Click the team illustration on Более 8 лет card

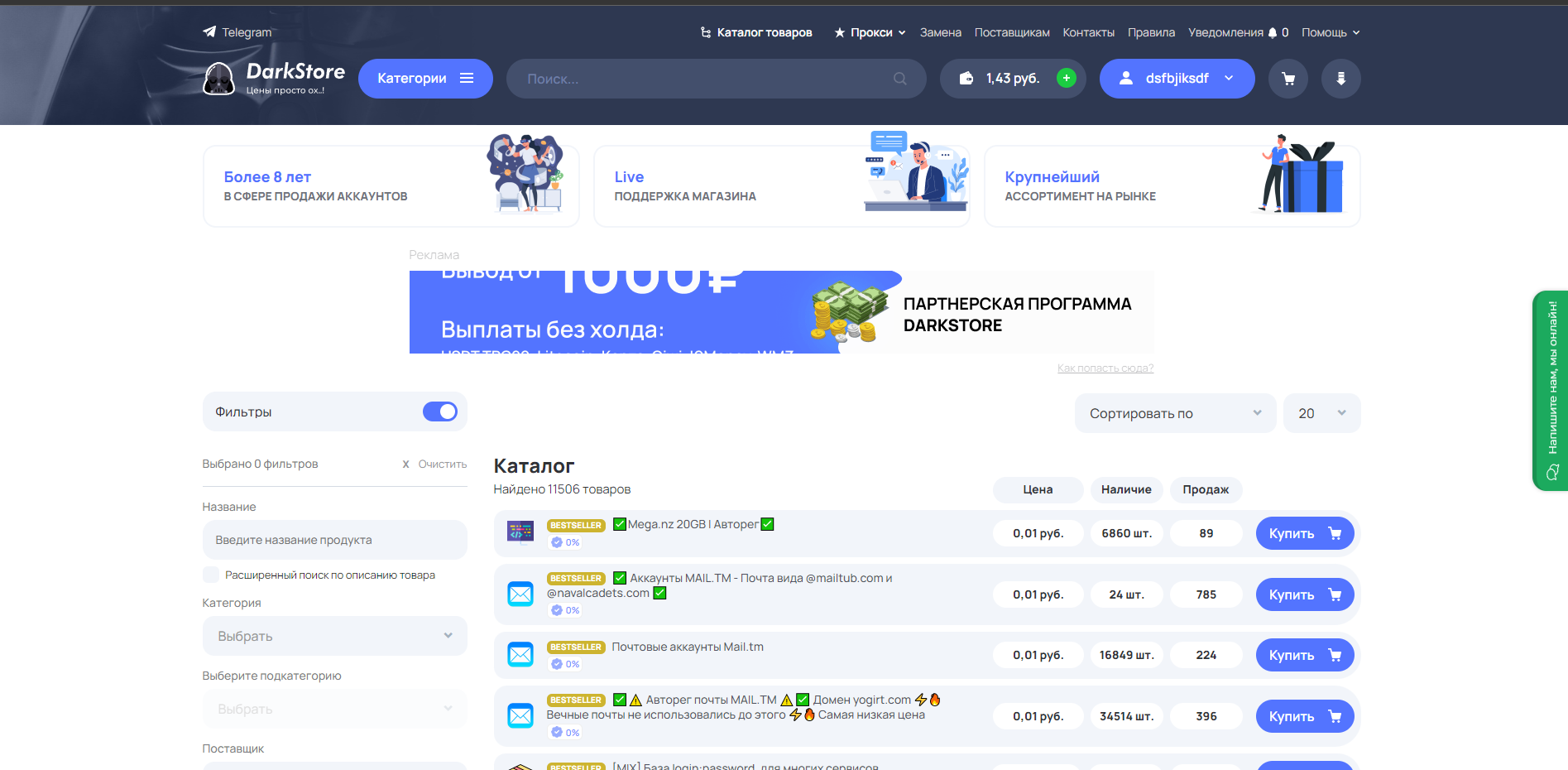tap(526, 173)
